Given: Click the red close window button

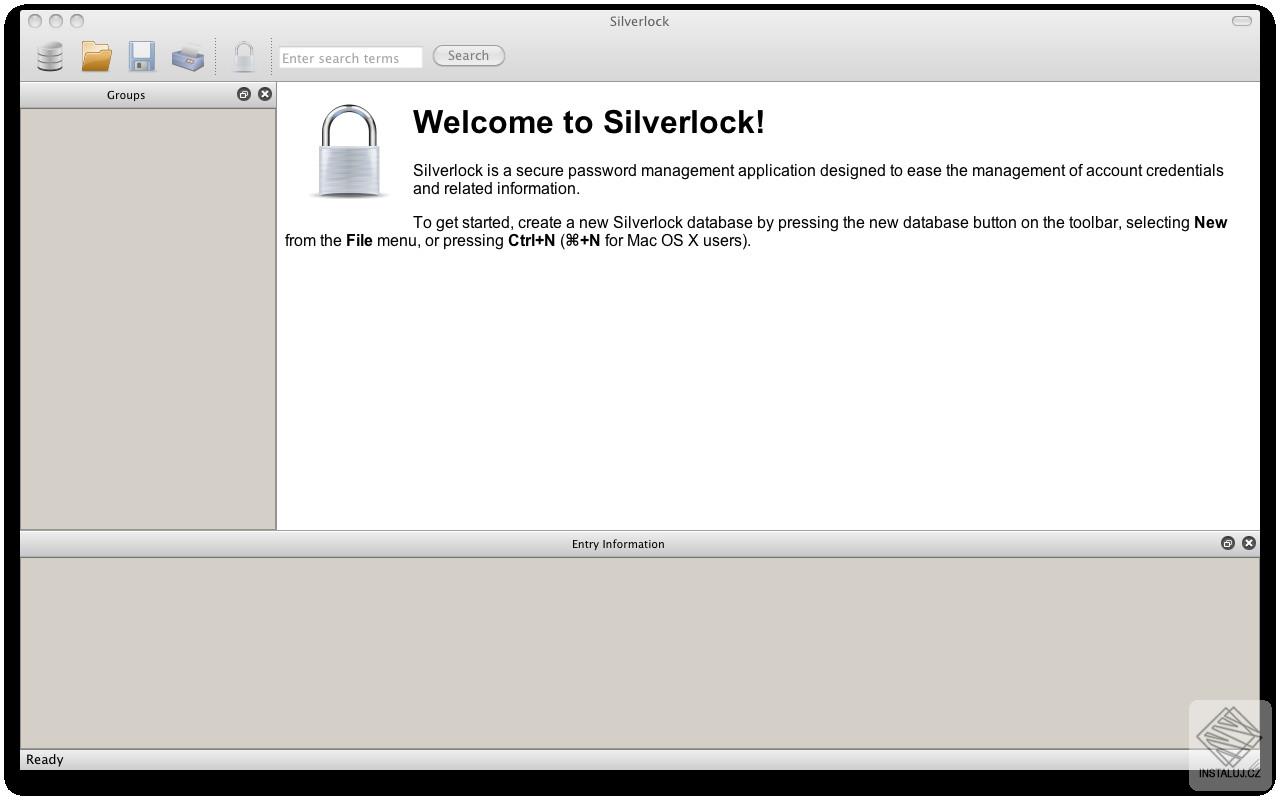Looking at the screenshot, I should [x=35, y=21].
